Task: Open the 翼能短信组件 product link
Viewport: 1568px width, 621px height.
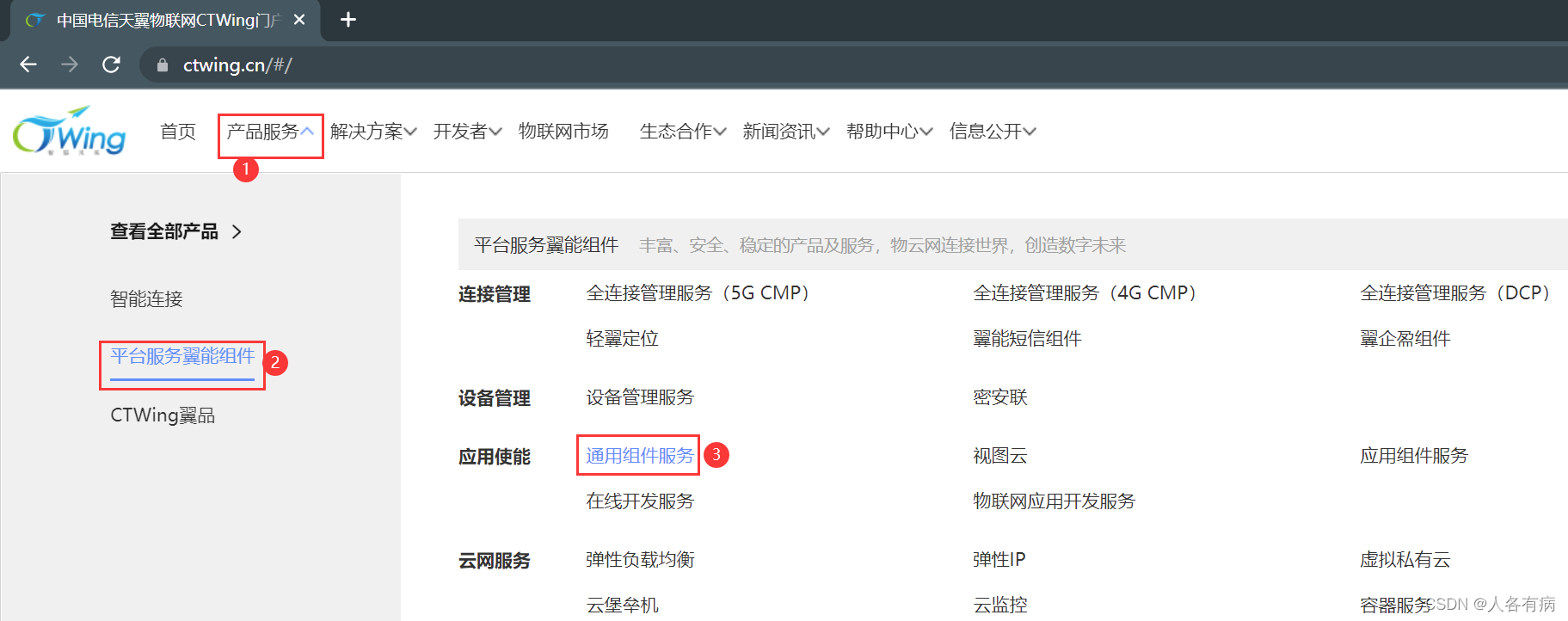Action: click(1027, 339)
